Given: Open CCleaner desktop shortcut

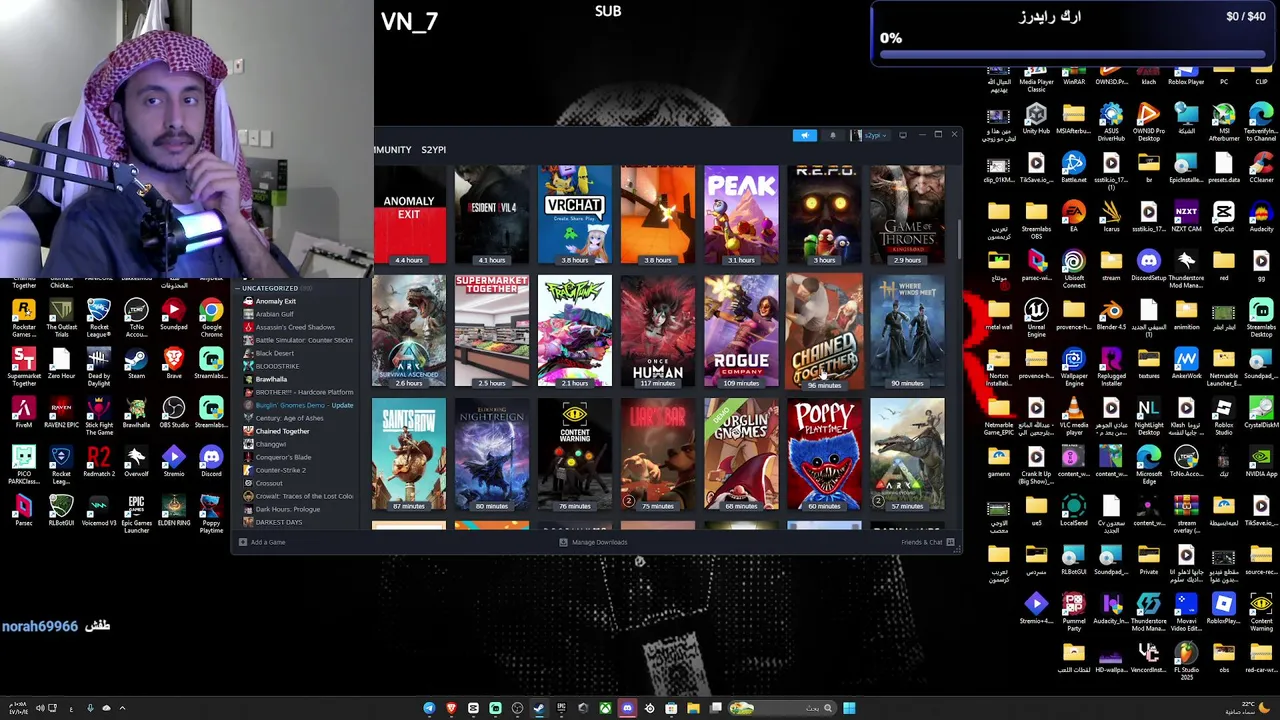Looking at the screenshot, I should 1261,168.
